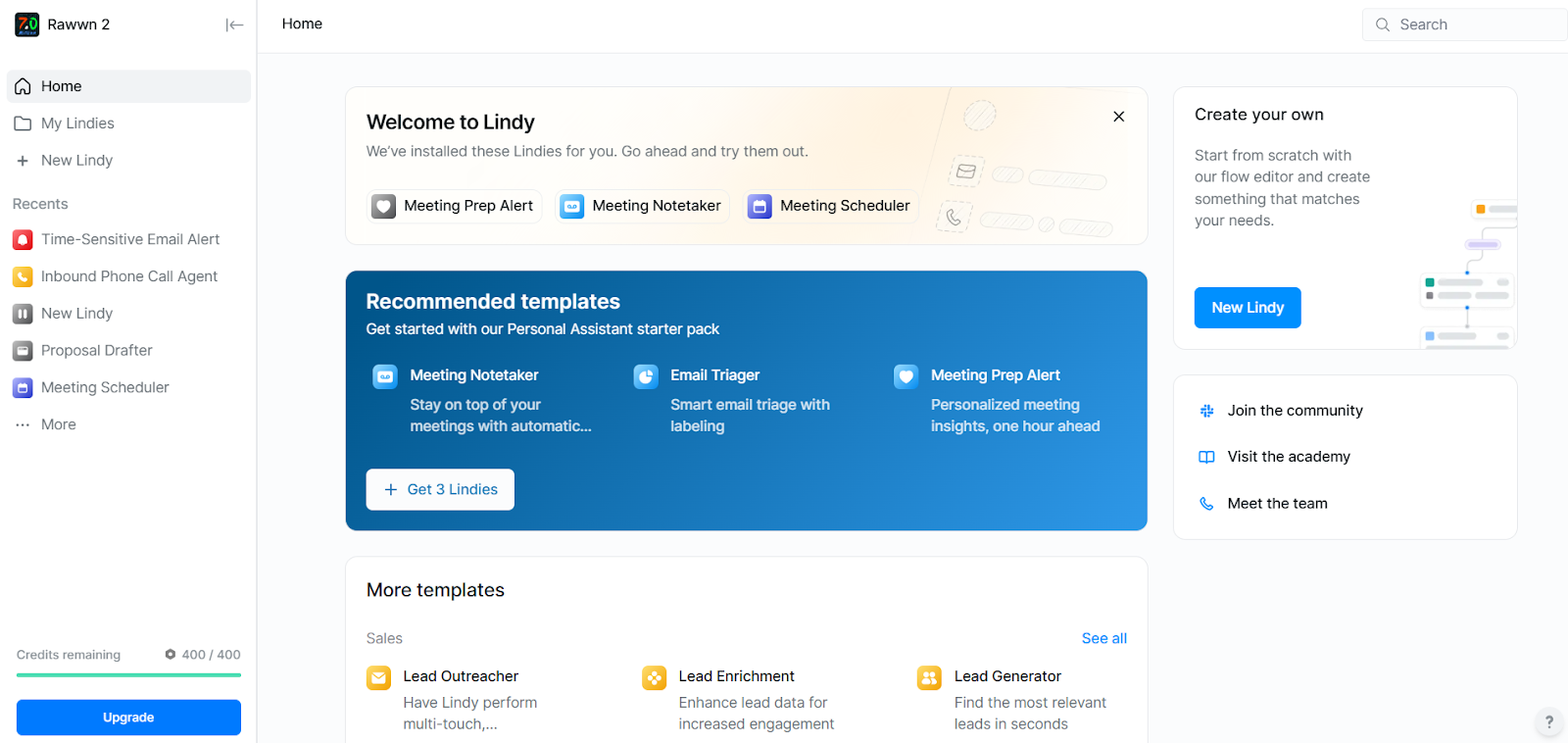Expand More recents list
This screenshot has height=743, width=1568.
point(128,424)
